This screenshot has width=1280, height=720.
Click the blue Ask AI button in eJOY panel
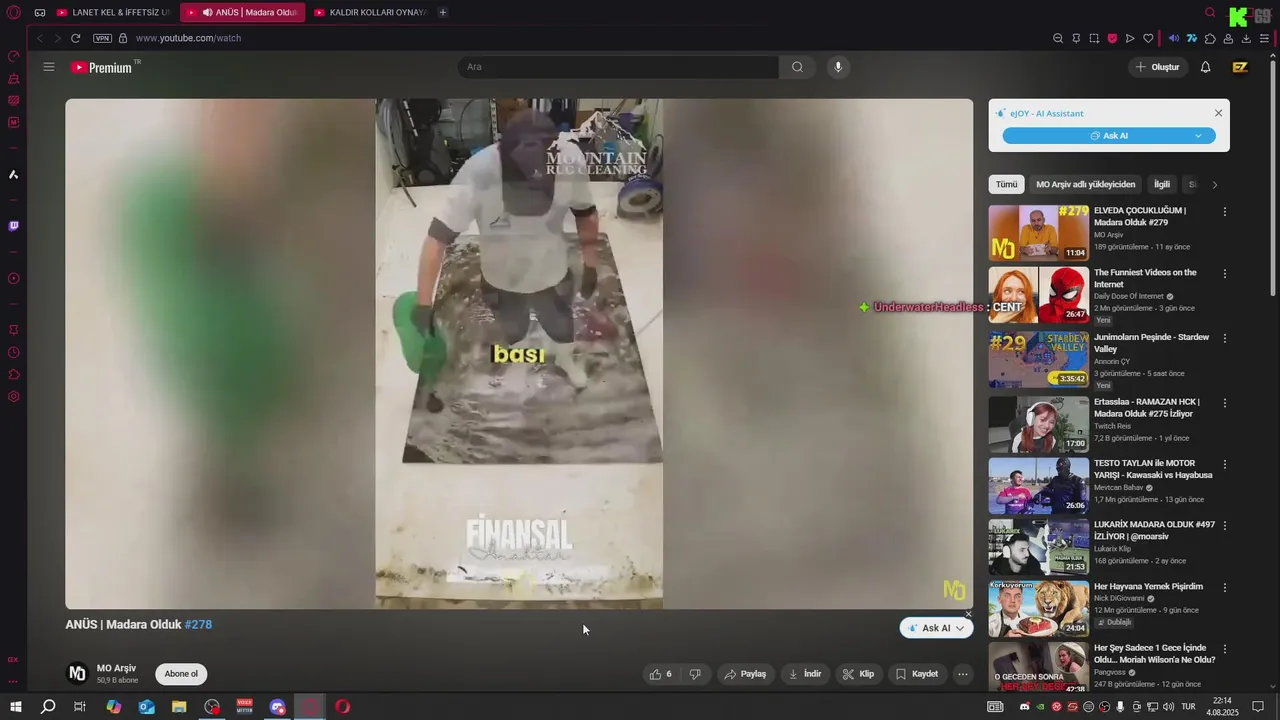coord(1109,136)
